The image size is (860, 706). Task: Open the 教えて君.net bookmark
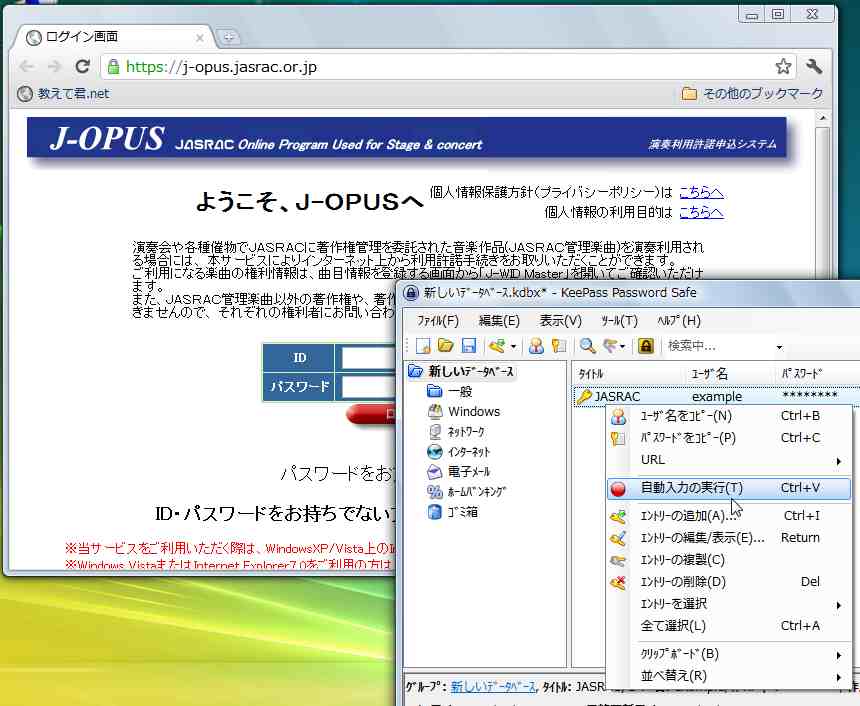pos(63,94)
